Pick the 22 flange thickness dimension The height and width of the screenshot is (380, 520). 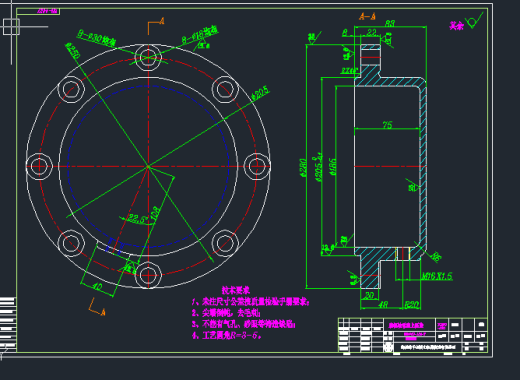click(x=371, y=32)
